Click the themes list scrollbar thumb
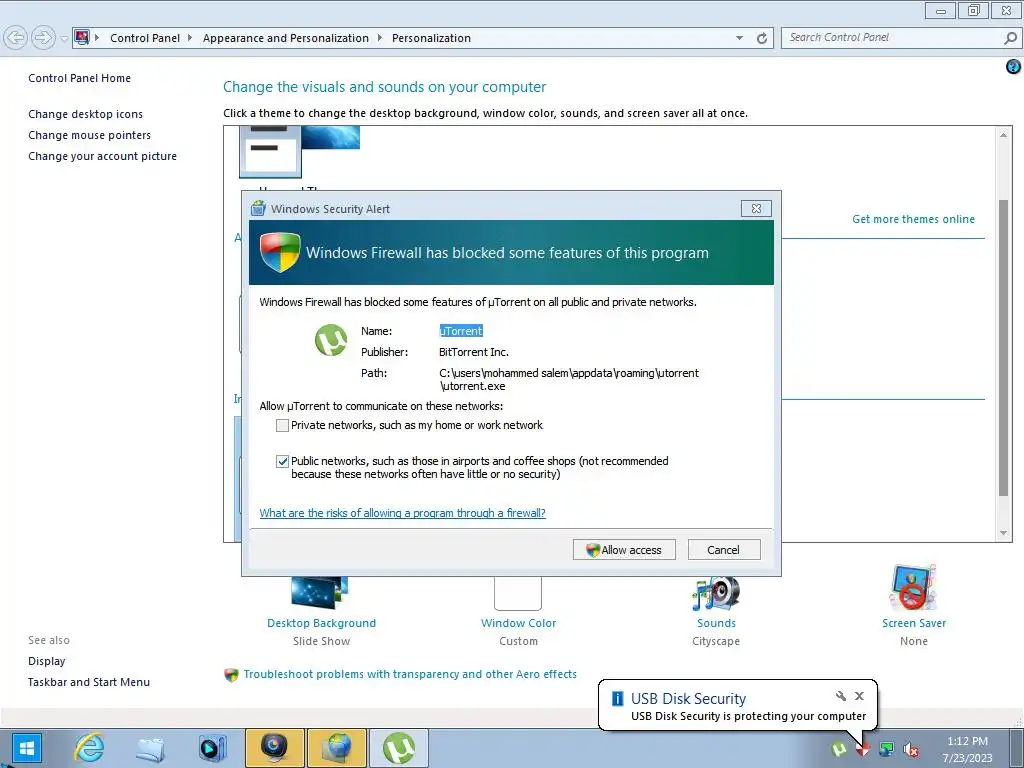Image resolution: width=1024 pixels, height=768 pixels. point(1003,346)
